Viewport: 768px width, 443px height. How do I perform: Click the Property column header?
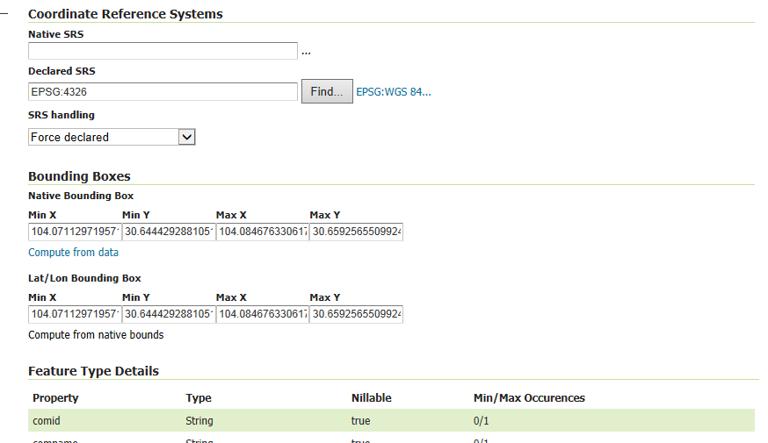click(55, 398)
